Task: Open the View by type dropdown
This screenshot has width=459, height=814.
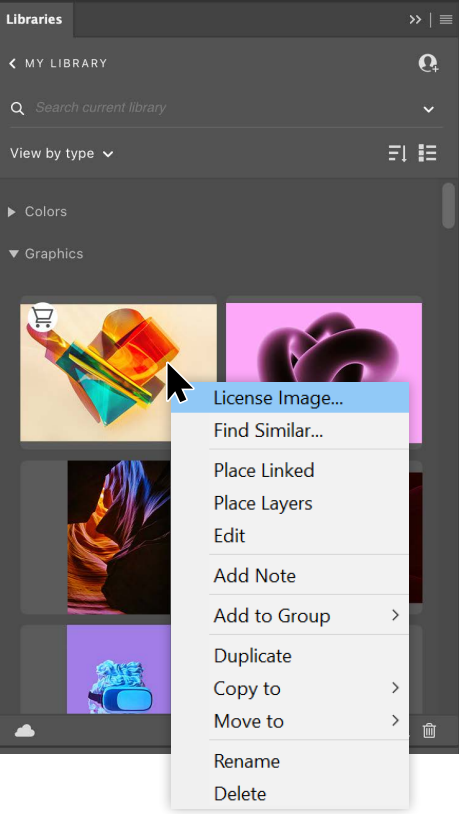Action: pyautogui.click(x=61, y=154)
